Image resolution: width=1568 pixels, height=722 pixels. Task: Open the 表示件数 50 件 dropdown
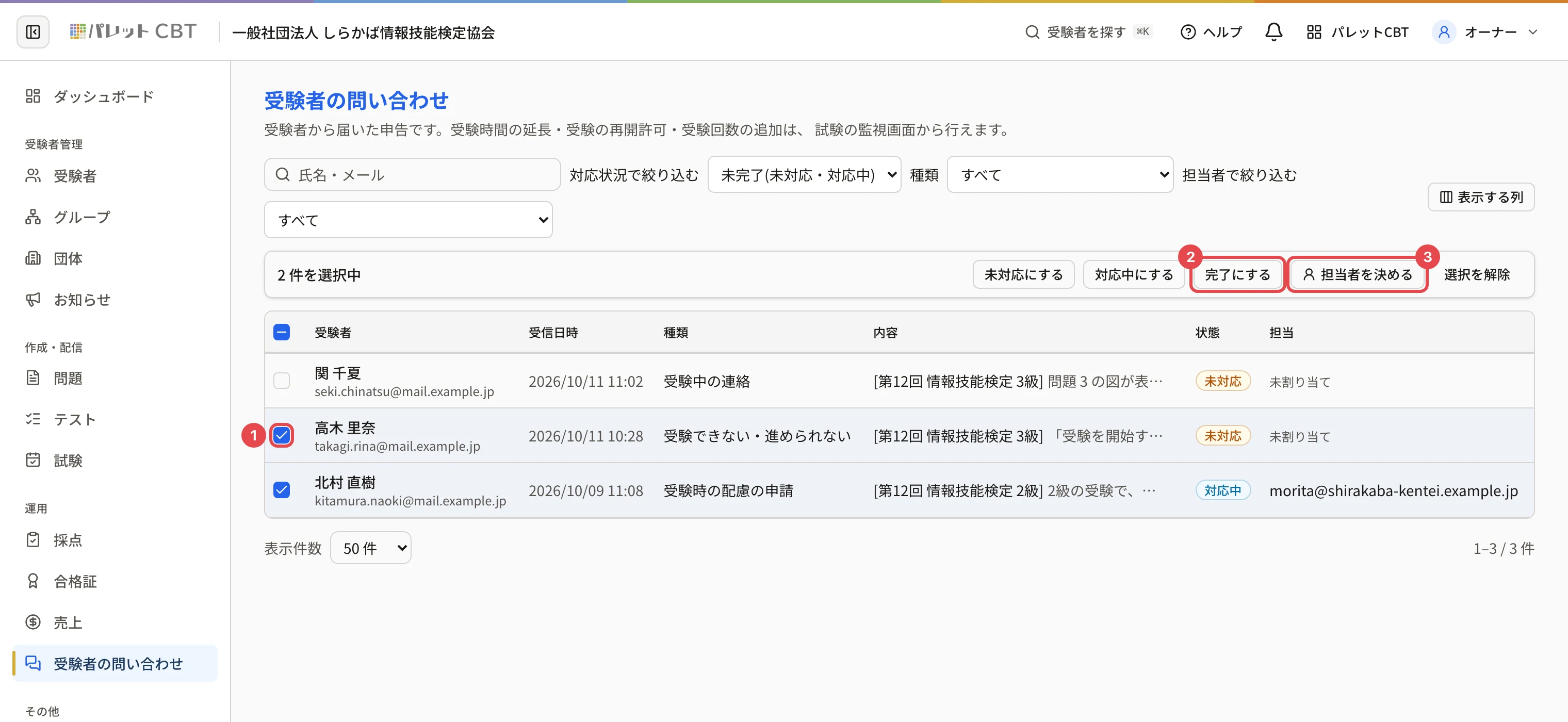pos(371,548)
